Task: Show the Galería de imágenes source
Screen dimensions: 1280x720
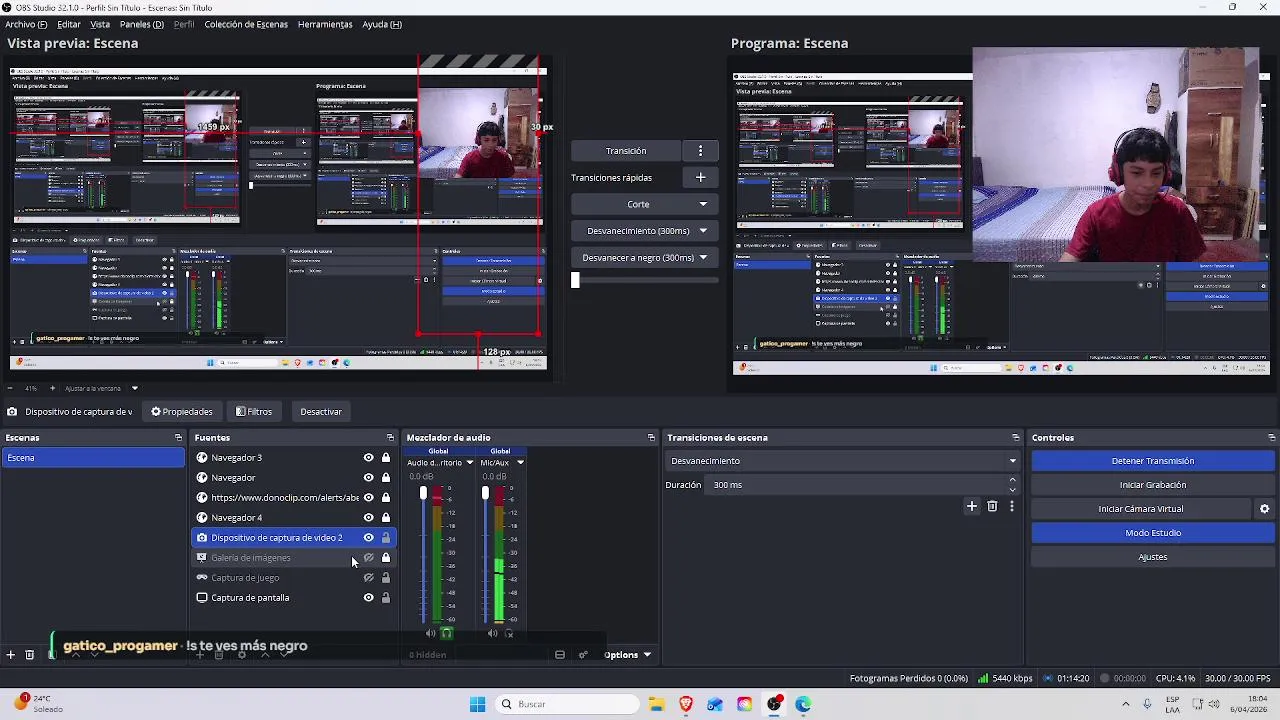Action: [x=368, y=558]
